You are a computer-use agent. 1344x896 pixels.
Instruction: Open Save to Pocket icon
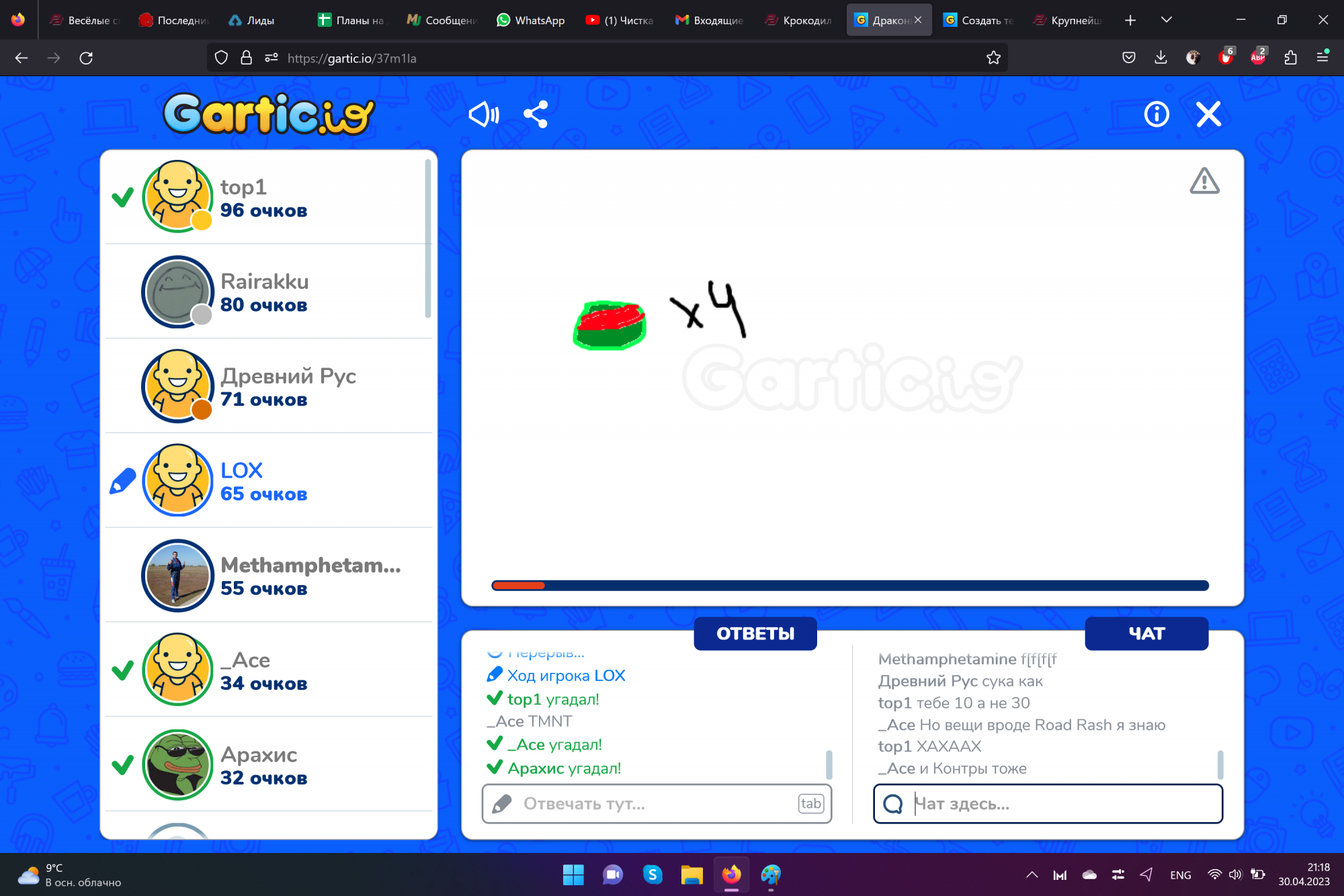pos(1129,58)
